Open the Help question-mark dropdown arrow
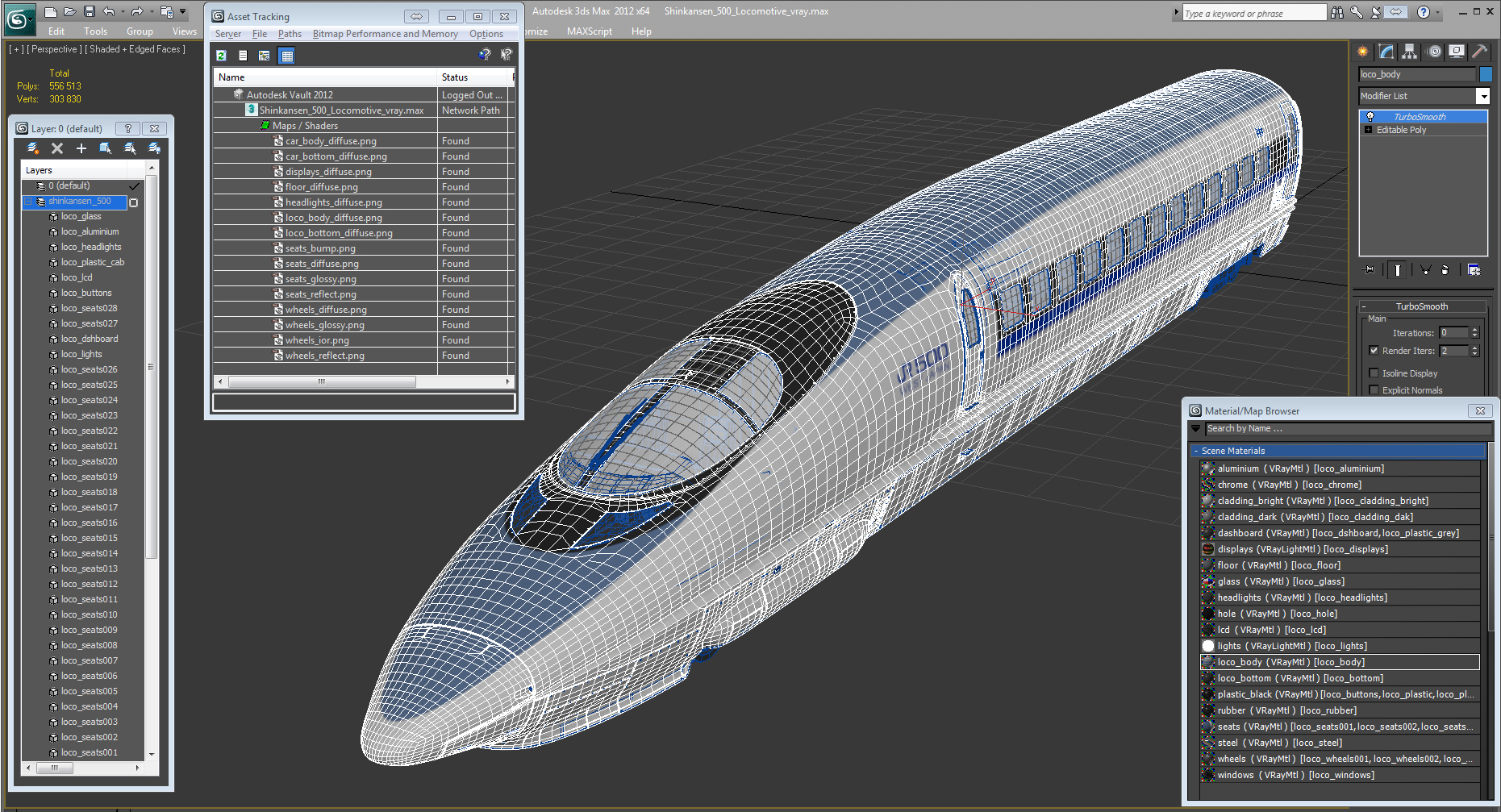Viewport: 1501px width, 812px height. click(1436, 12)
